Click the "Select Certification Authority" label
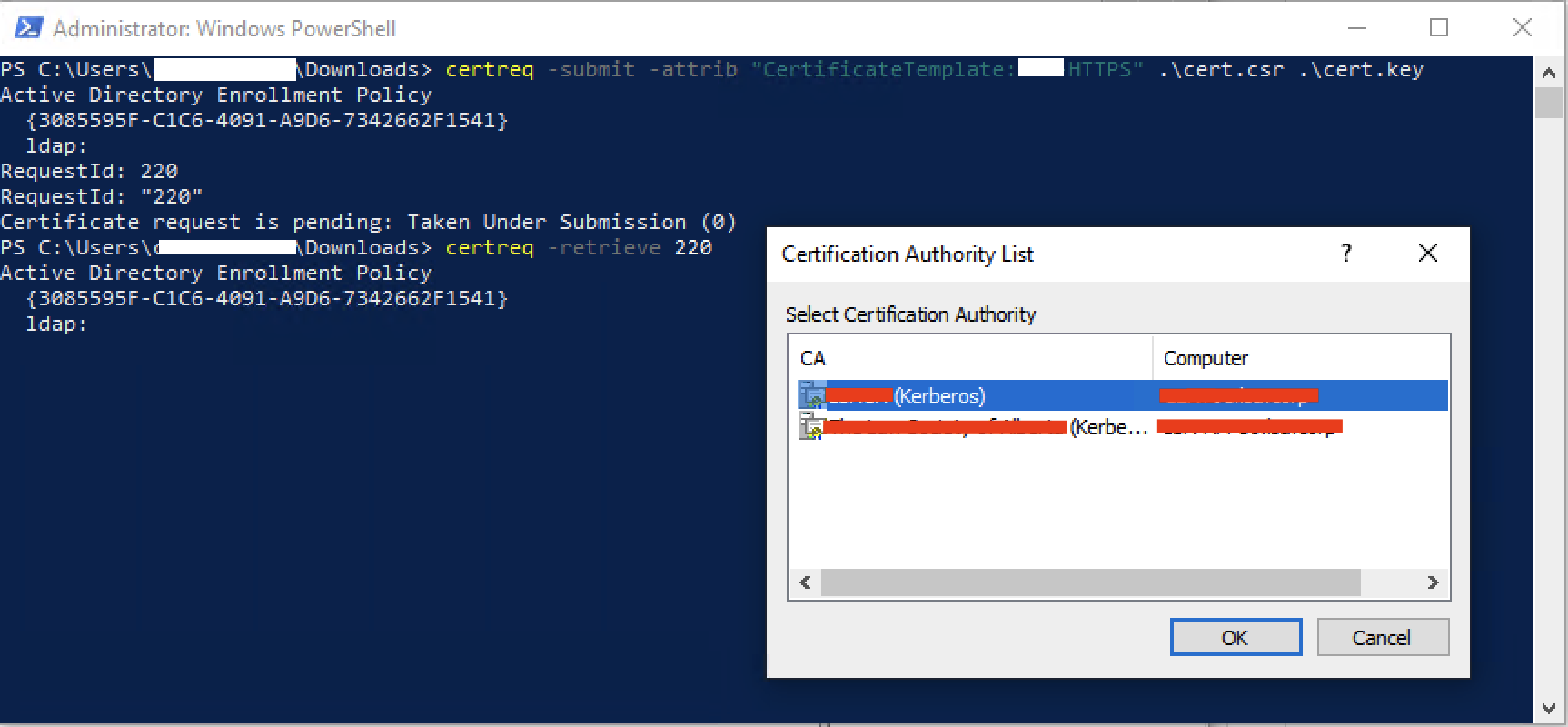This screenshot has height=727, width=1568. (x=910, y=314)
